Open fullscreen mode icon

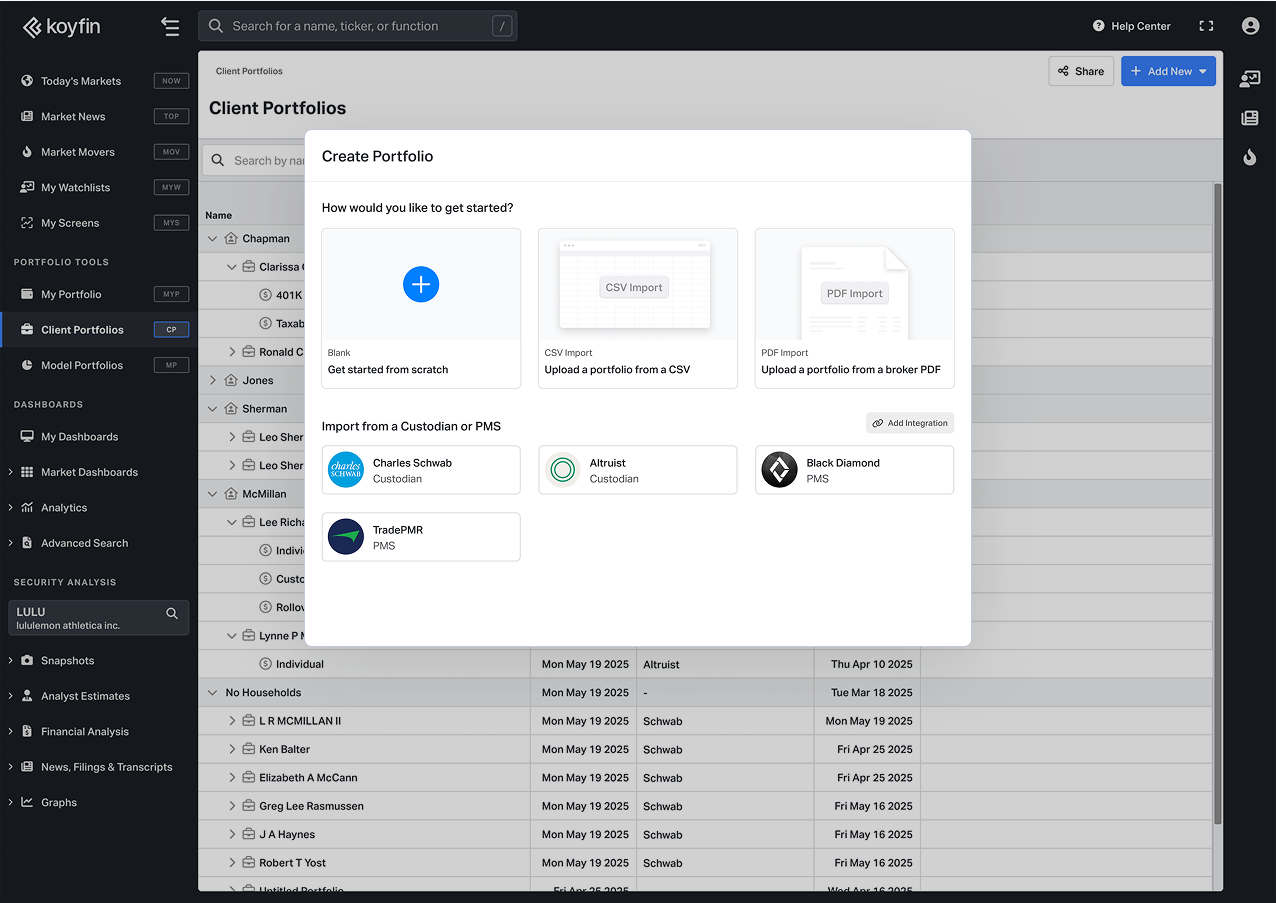point(1206,26)
